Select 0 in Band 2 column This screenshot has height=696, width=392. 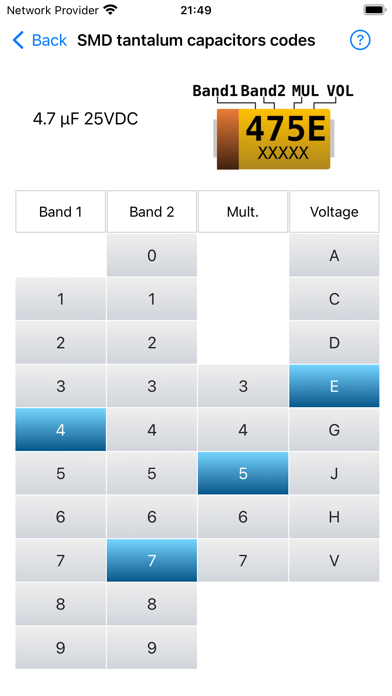click(x=152, y=256)
